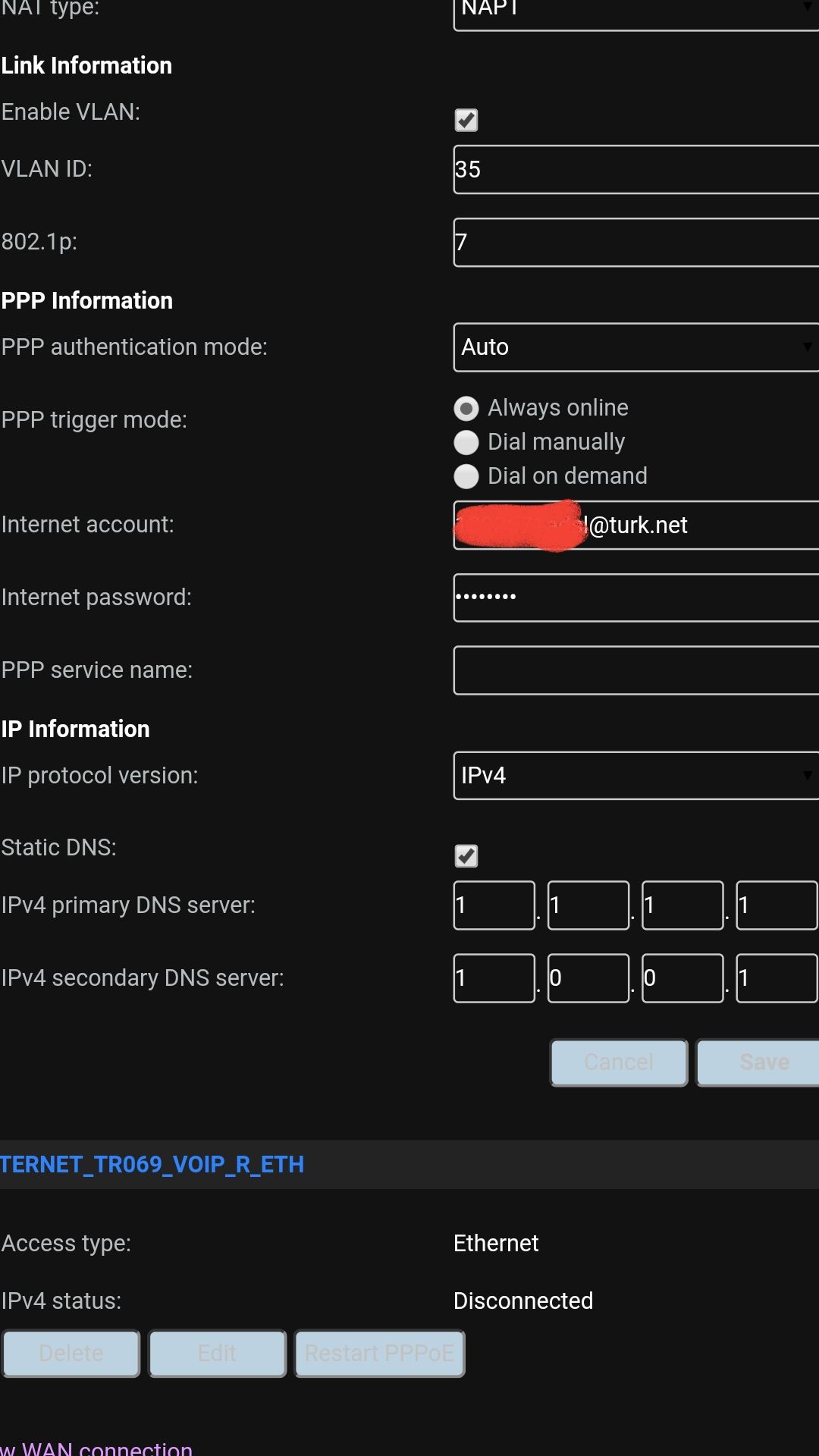The image size is (819, 1456).
Task: Expand the IP protocol version dropdown
Action: click(x=635, y=776)
